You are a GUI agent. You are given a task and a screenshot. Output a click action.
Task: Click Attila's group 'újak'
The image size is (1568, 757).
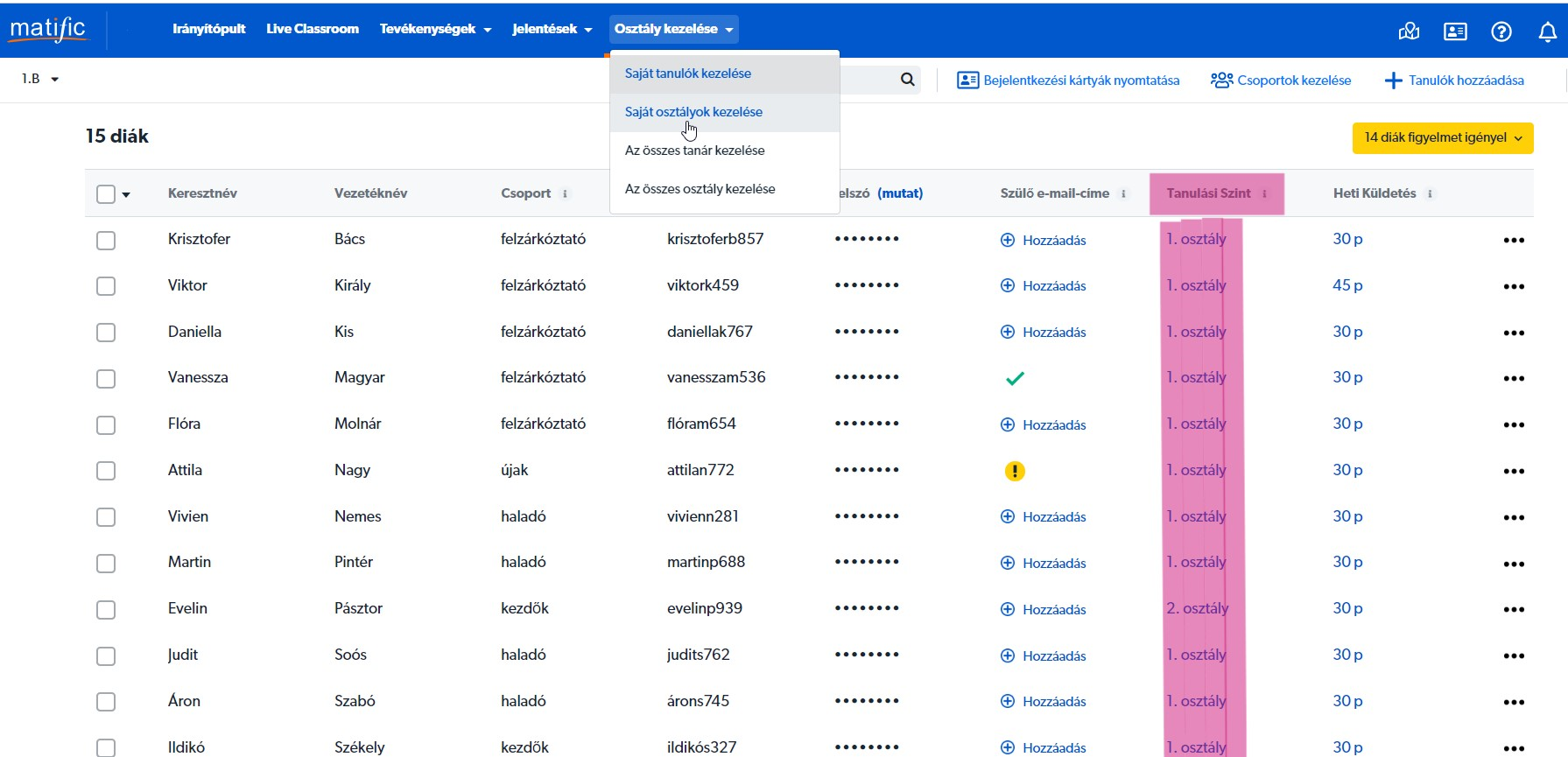(x=515, y=470)
